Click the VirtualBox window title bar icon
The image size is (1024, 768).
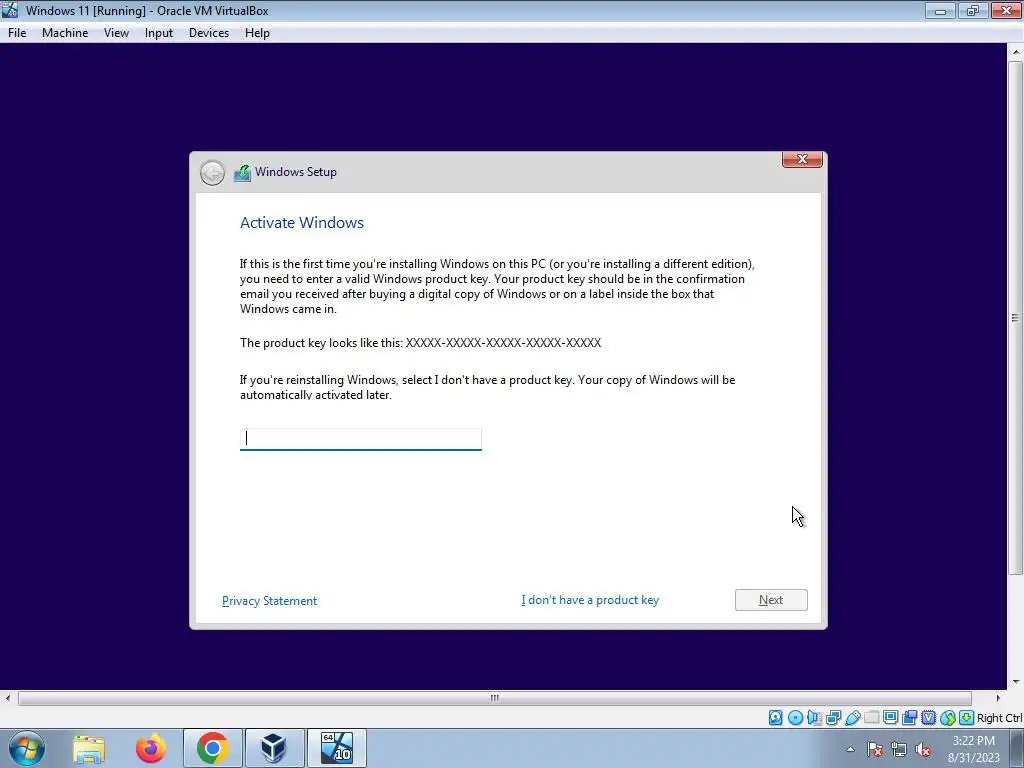[x=10, y=10]
